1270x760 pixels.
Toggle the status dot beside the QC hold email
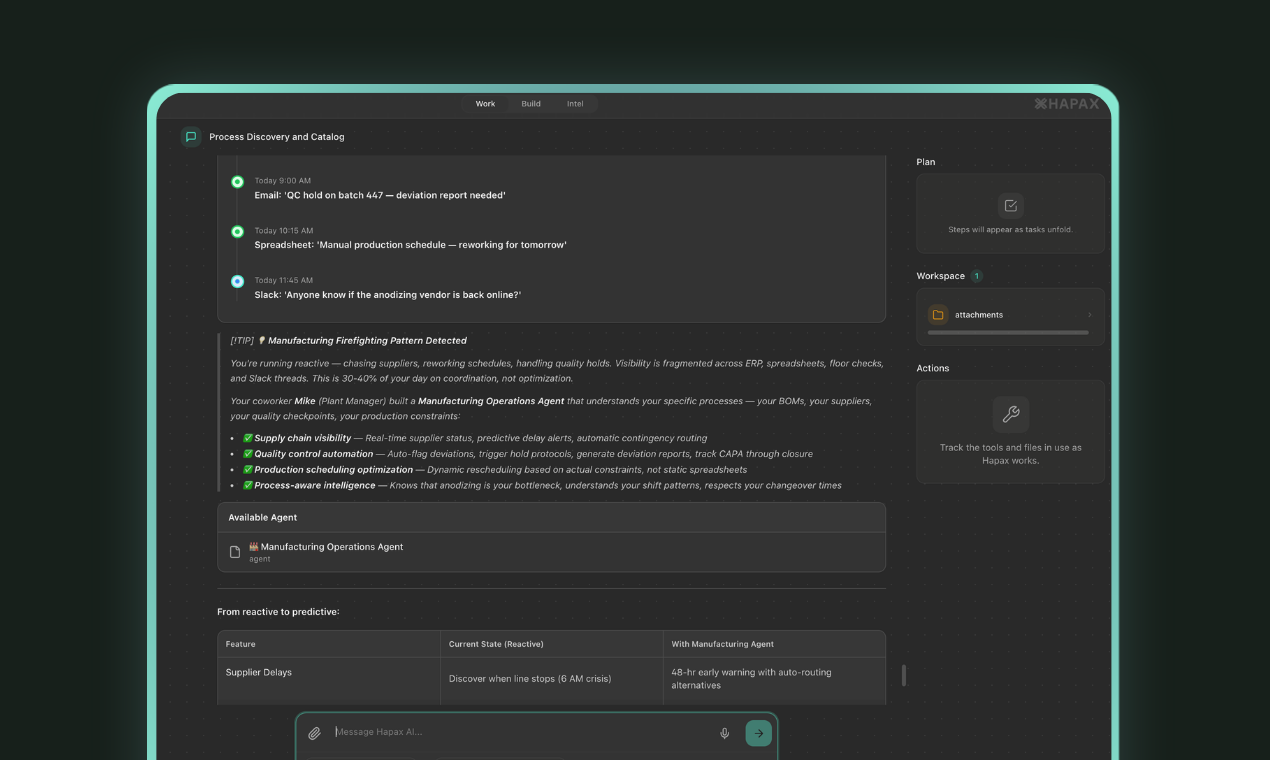(x=237, y=181)
